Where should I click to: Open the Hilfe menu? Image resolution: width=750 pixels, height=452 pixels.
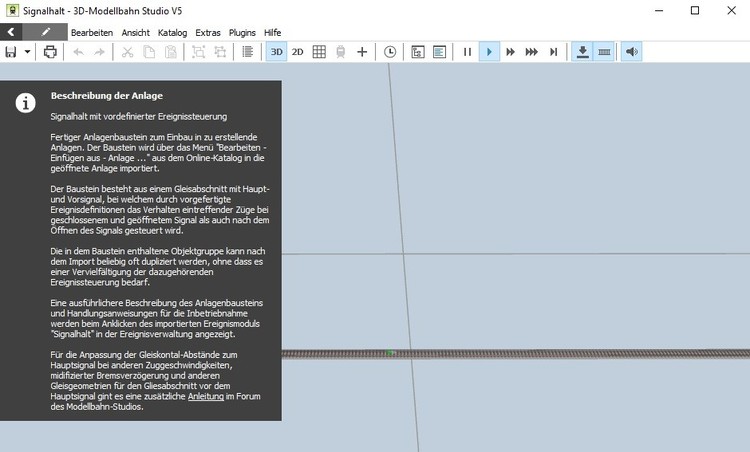[x=272, y=33]
